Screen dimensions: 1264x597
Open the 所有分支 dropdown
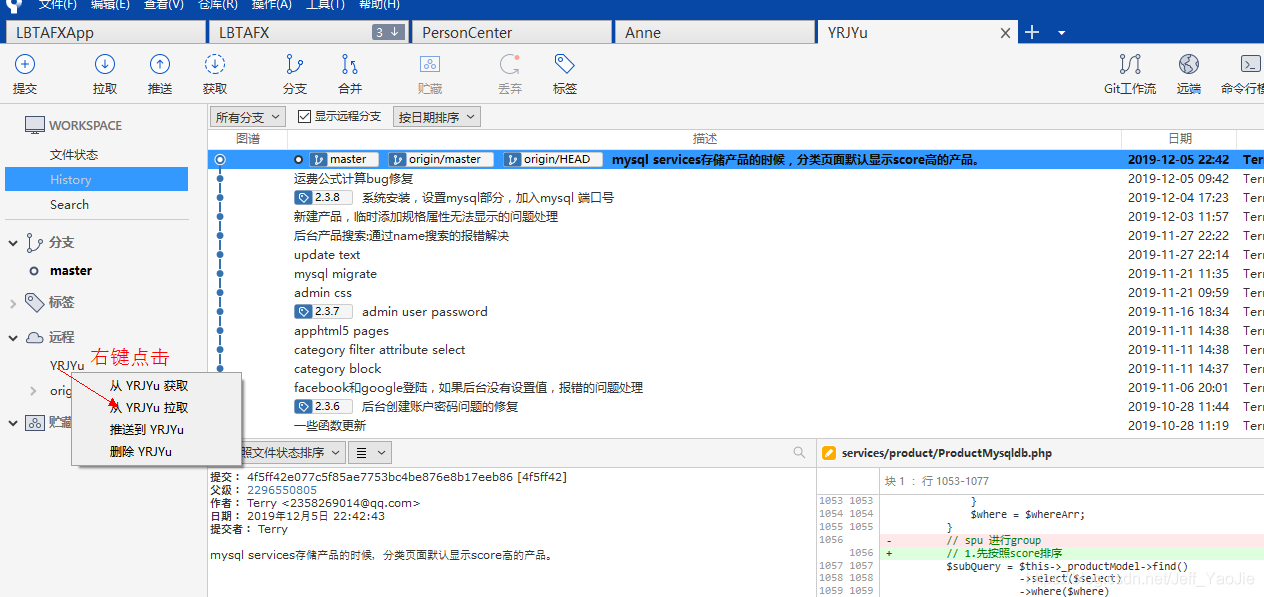click(247, 115)
